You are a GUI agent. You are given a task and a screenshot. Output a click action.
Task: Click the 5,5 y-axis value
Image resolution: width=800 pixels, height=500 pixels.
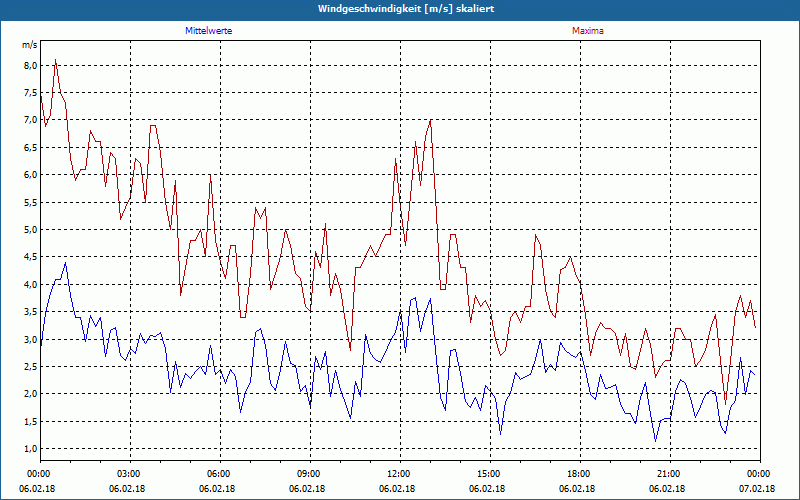29,203
